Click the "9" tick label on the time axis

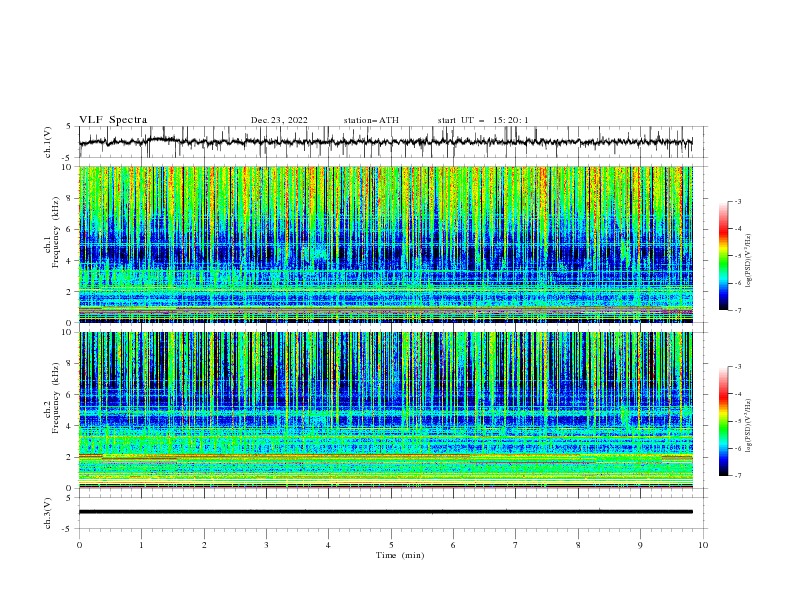point(640,545)
